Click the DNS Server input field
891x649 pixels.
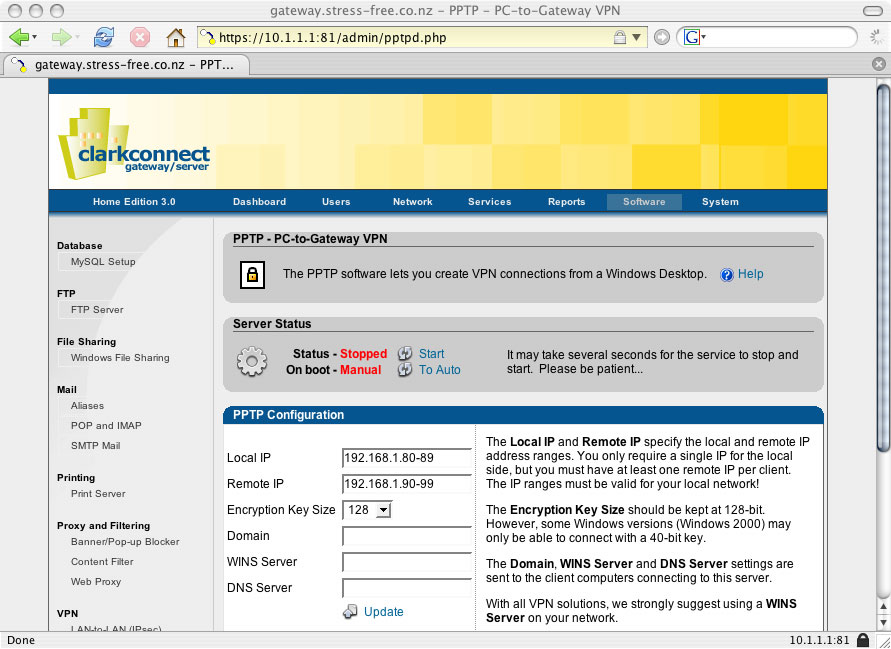click(407, 588)
